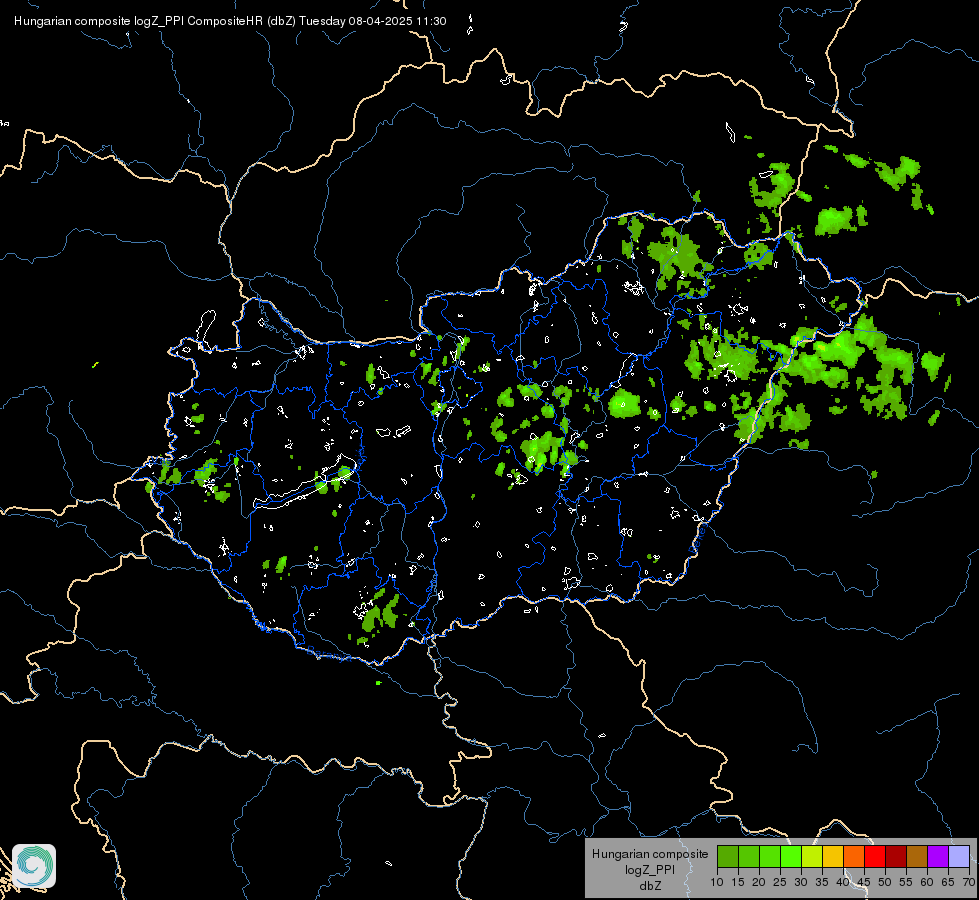Click the 'dbZ' unit label in legend
This screenshot has height=900, width=979.
tap(650, 886)
